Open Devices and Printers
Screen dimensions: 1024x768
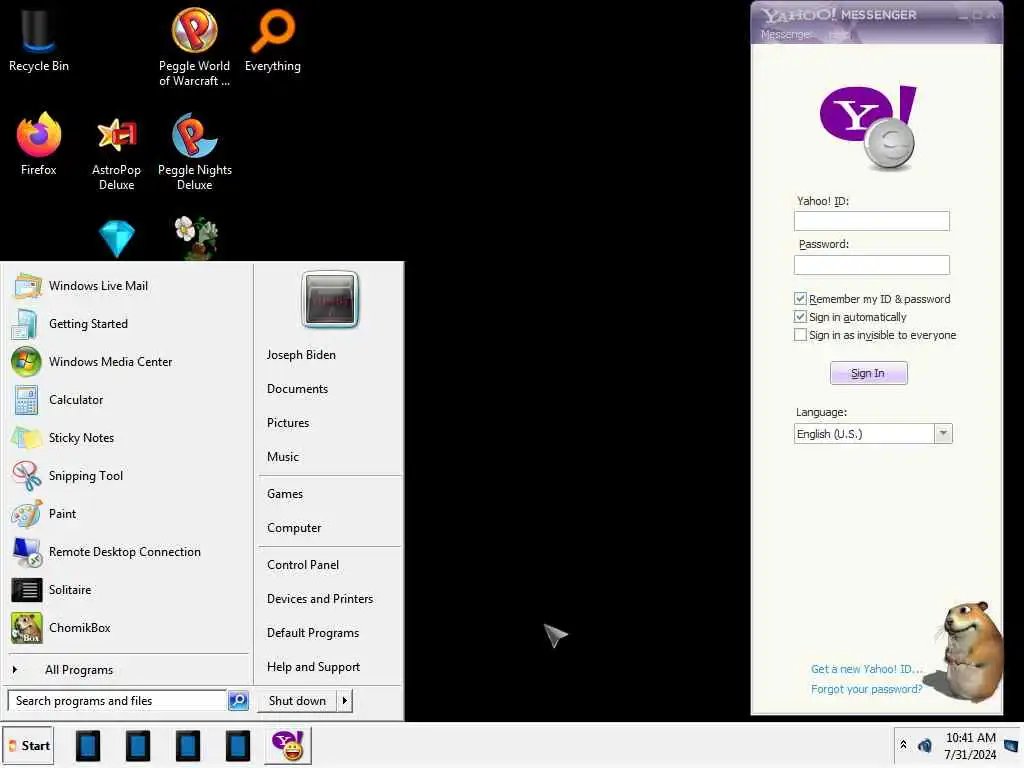click(x=320, y=599)
